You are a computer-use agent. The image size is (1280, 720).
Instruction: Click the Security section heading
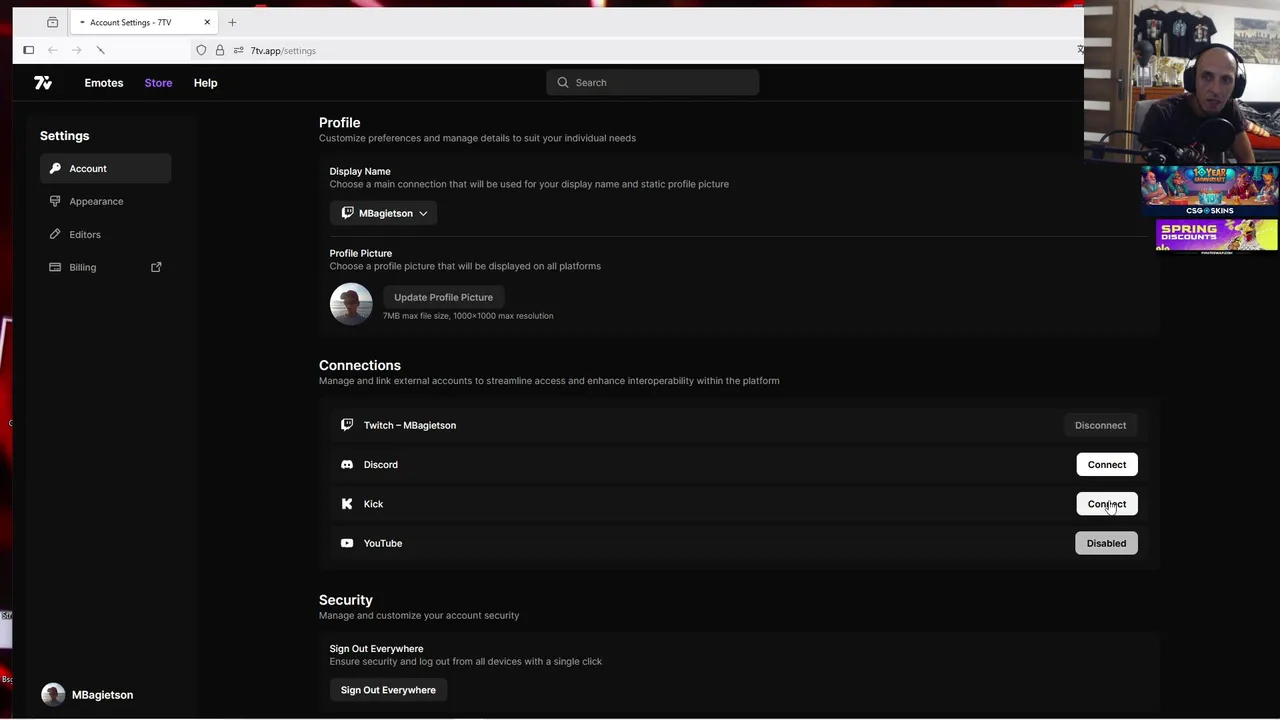[346, 600]
